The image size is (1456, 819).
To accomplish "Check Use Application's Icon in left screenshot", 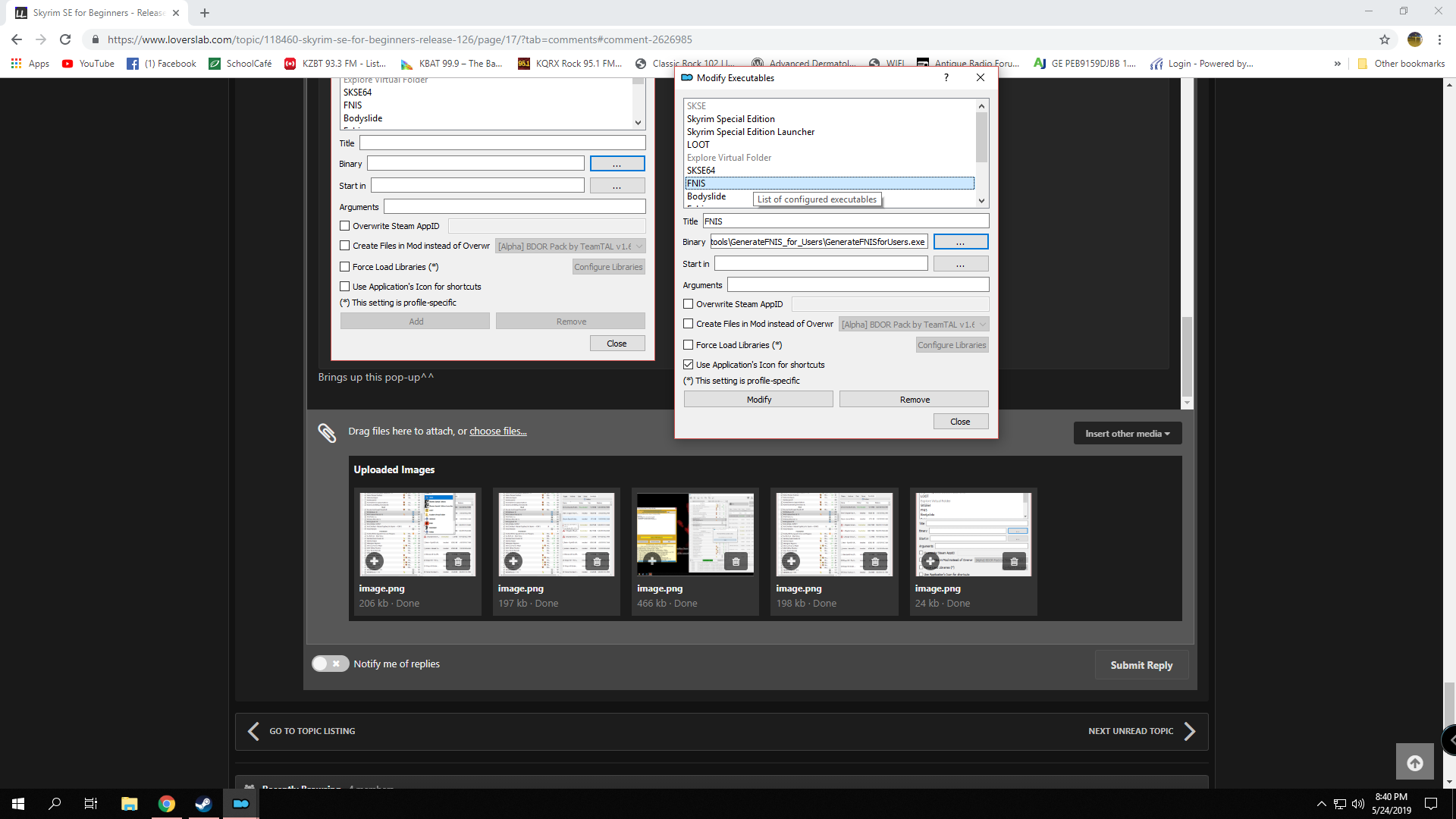I will 344,287.
